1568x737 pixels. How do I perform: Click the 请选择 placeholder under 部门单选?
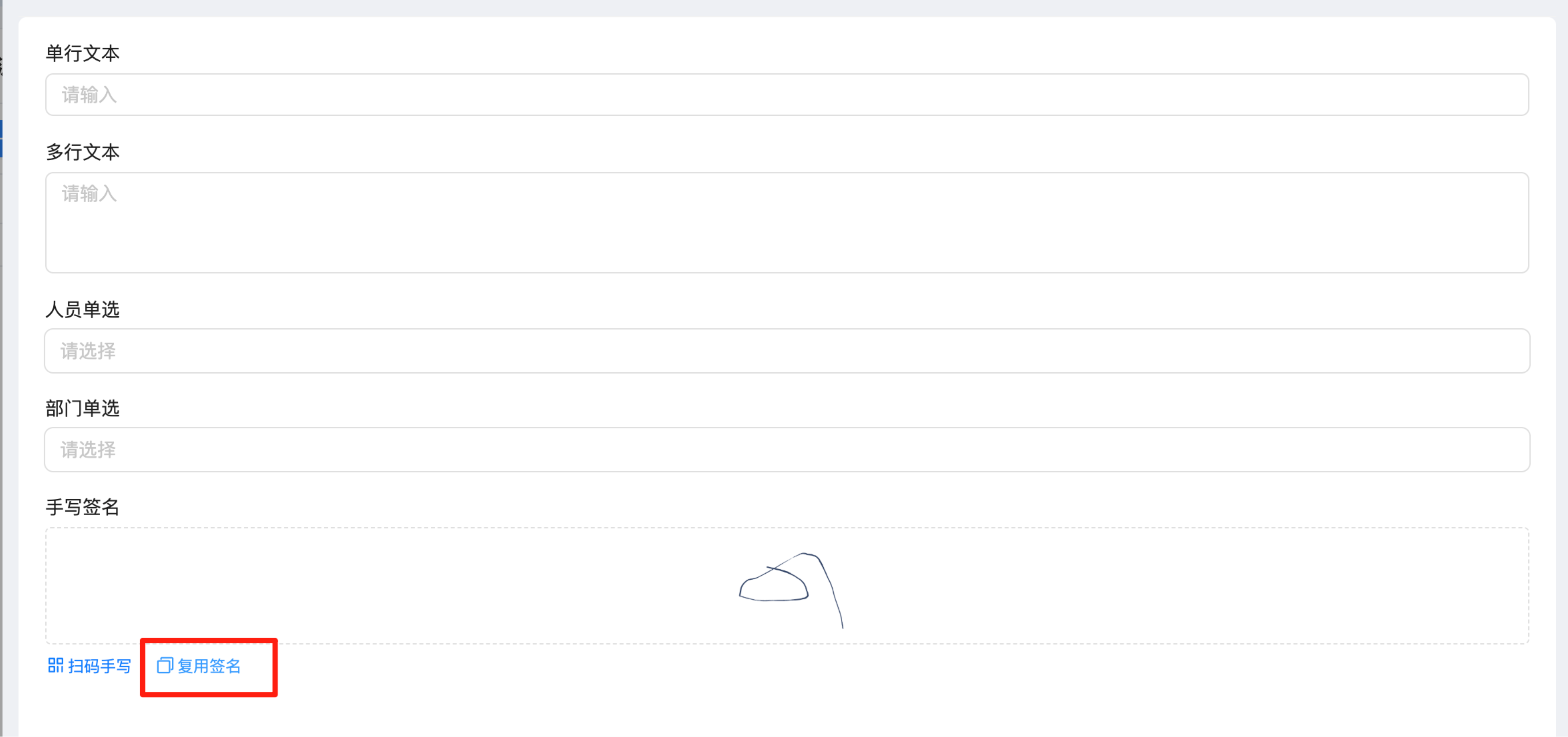[88, 450]
